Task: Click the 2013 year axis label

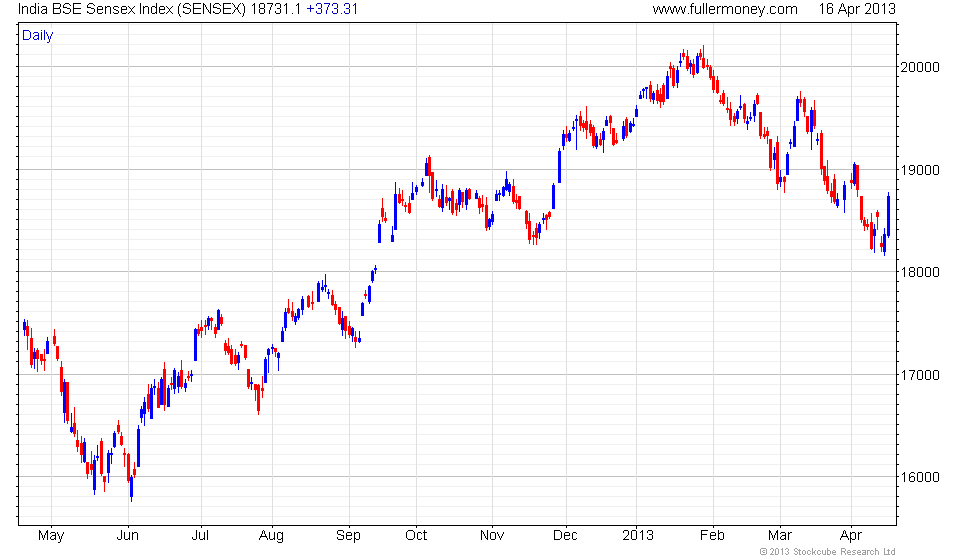Action: click(638, 536)
